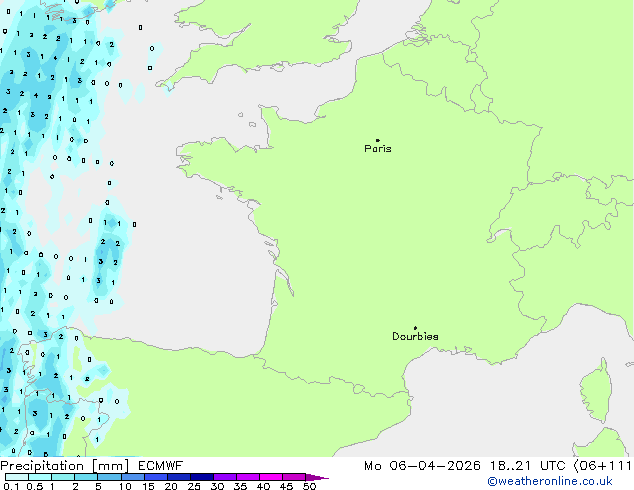634x490 pixels.
Task: Click the Dourbies city label
Action: click(415, 336)
